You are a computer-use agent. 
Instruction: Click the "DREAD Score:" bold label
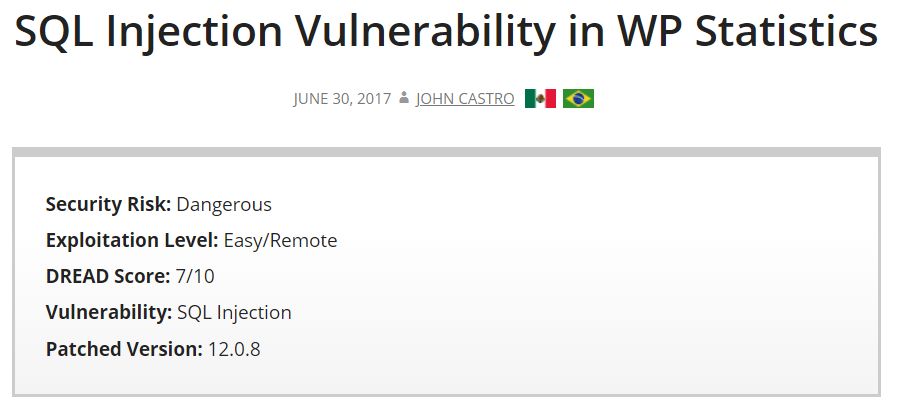108,277
